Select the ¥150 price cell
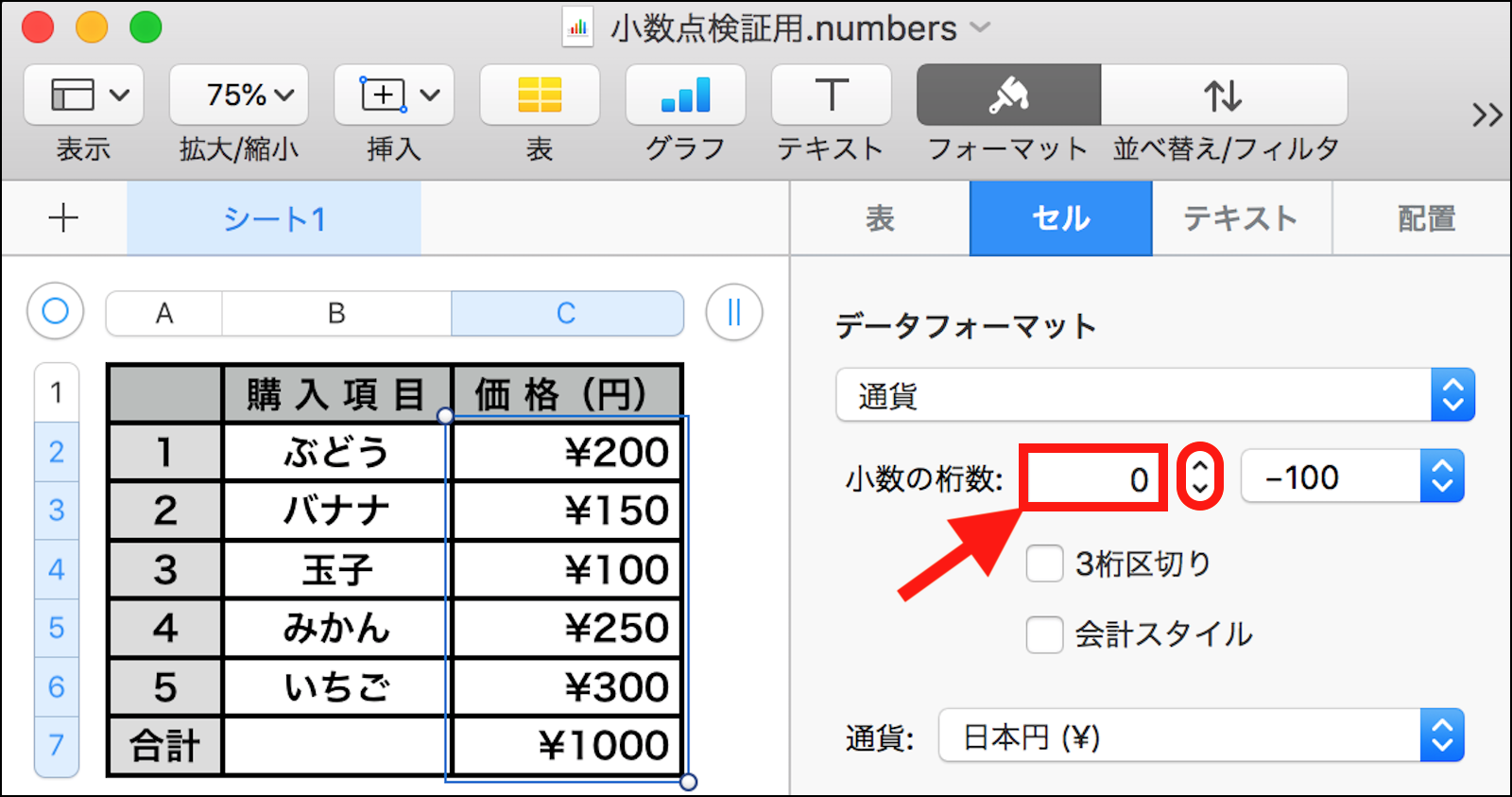This screenshot has height=797, width=1512. [566, 511]
